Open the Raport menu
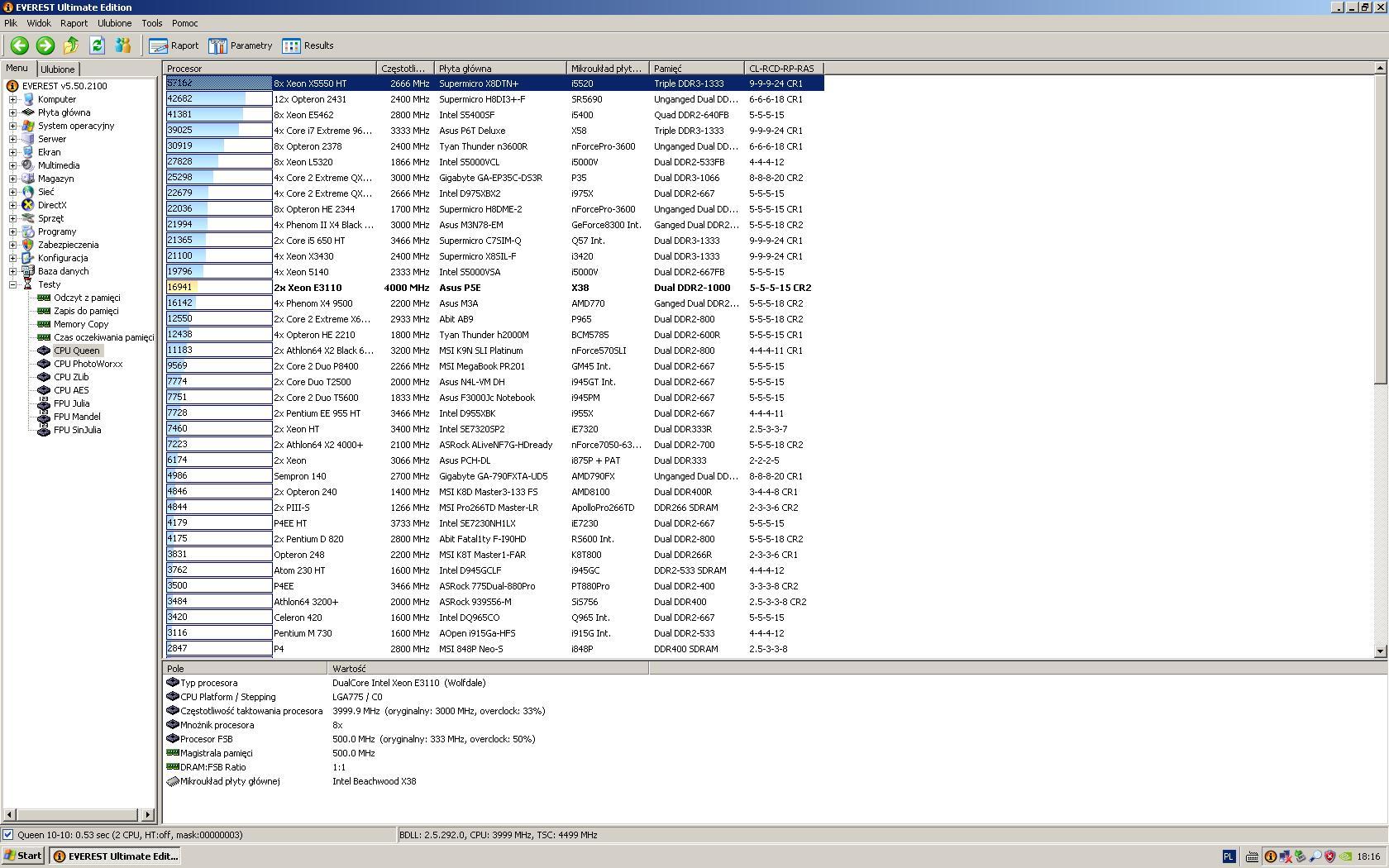This screenshot has width=1389, height=868. [74, 23]
